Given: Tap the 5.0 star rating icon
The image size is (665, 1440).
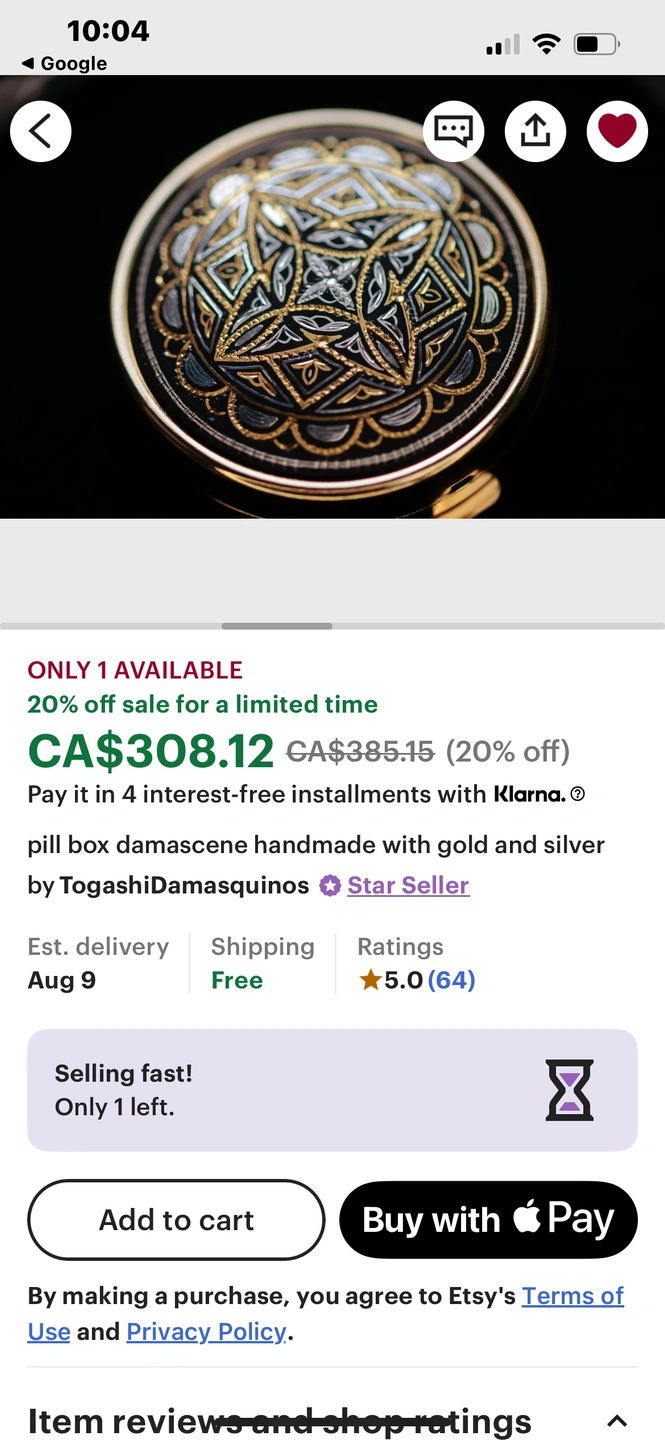Looking at the screenshot, I should (371, 980).
